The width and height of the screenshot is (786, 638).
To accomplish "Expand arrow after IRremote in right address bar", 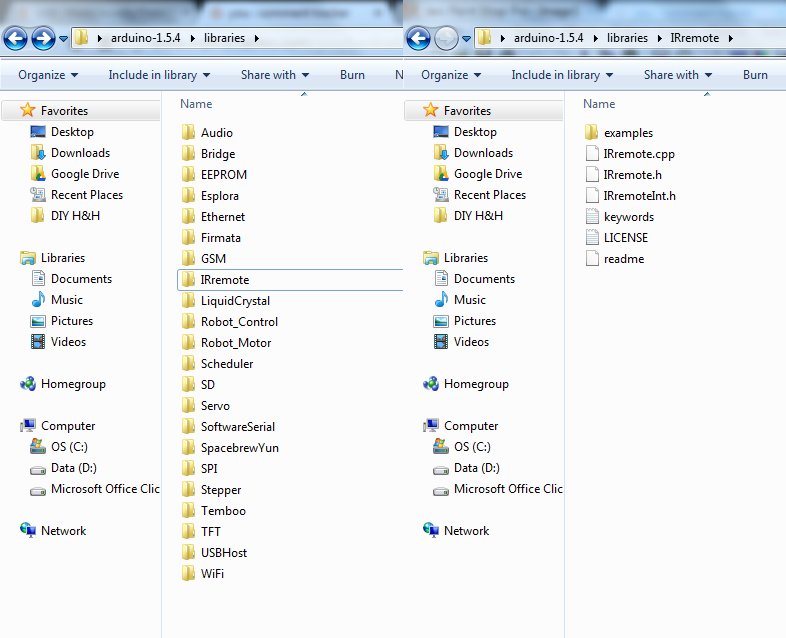I will pos(731,38).
